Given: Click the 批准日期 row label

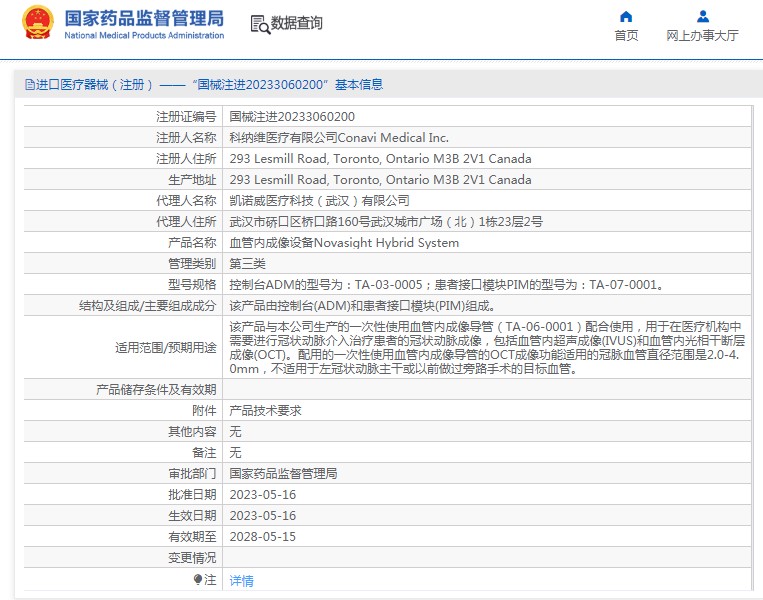Looking at the screenshot, I should pyautogui.click(x=192, y=494).
